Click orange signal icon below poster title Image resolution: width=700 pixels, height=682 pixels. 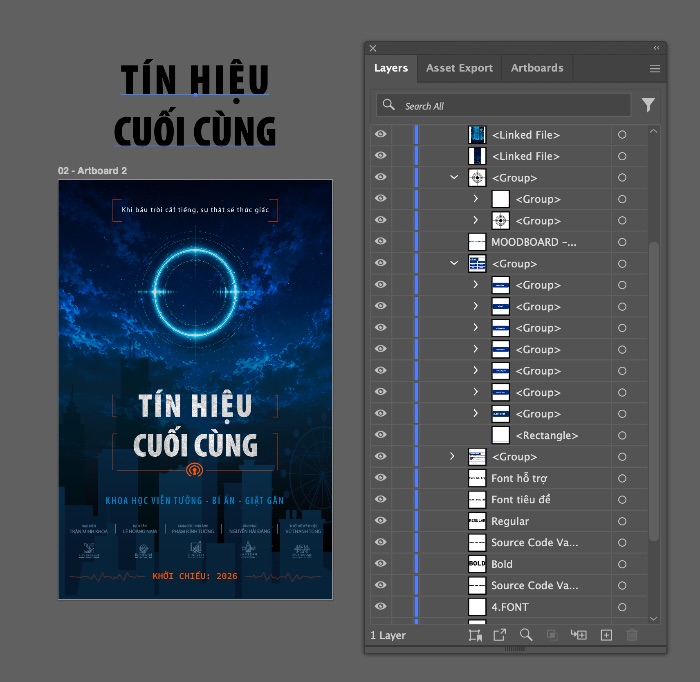pyautogui.click(x=195, y=470)
